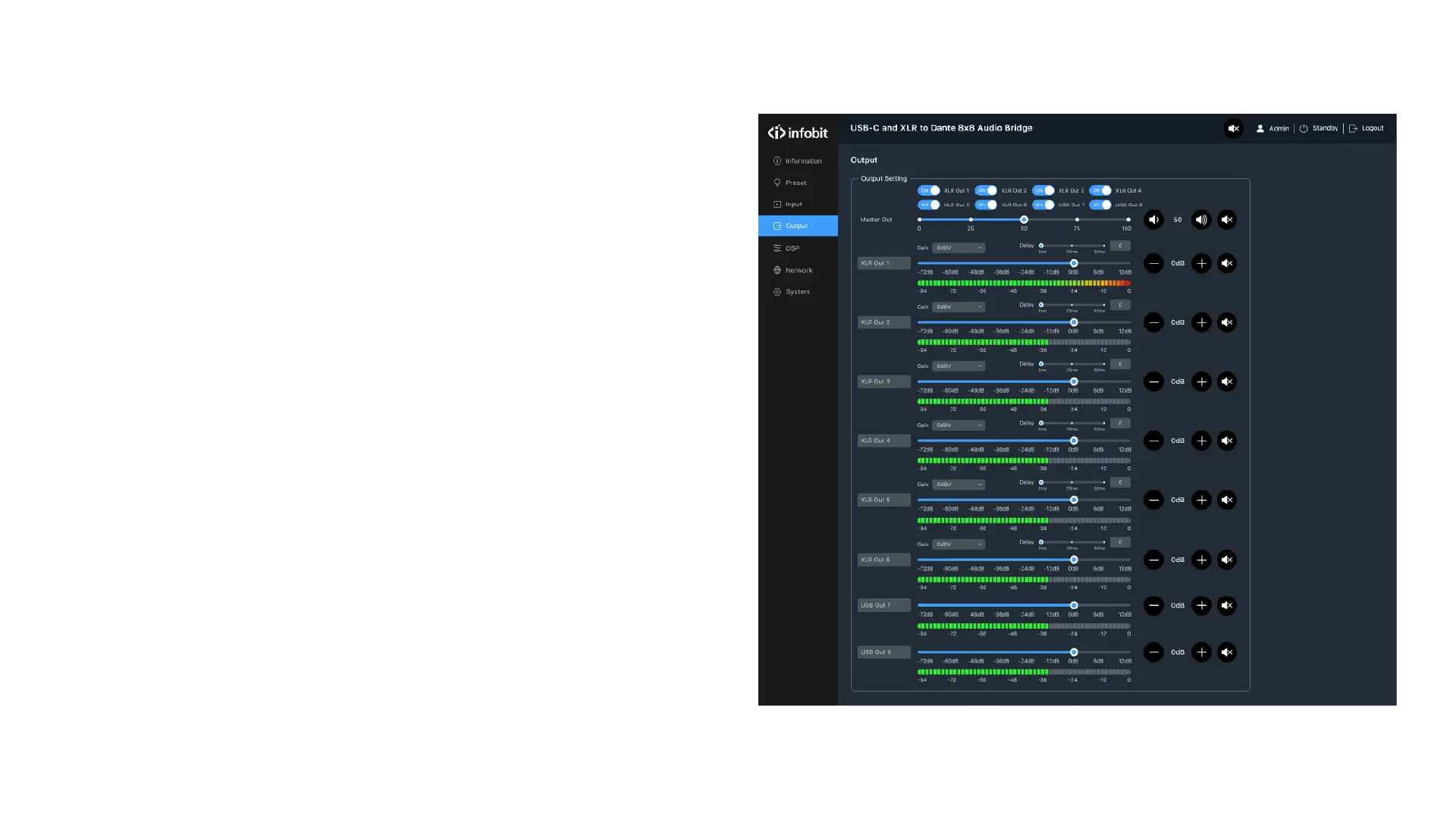Decrease XLR Out 5 level with minus

click(x=1153, y=500)
